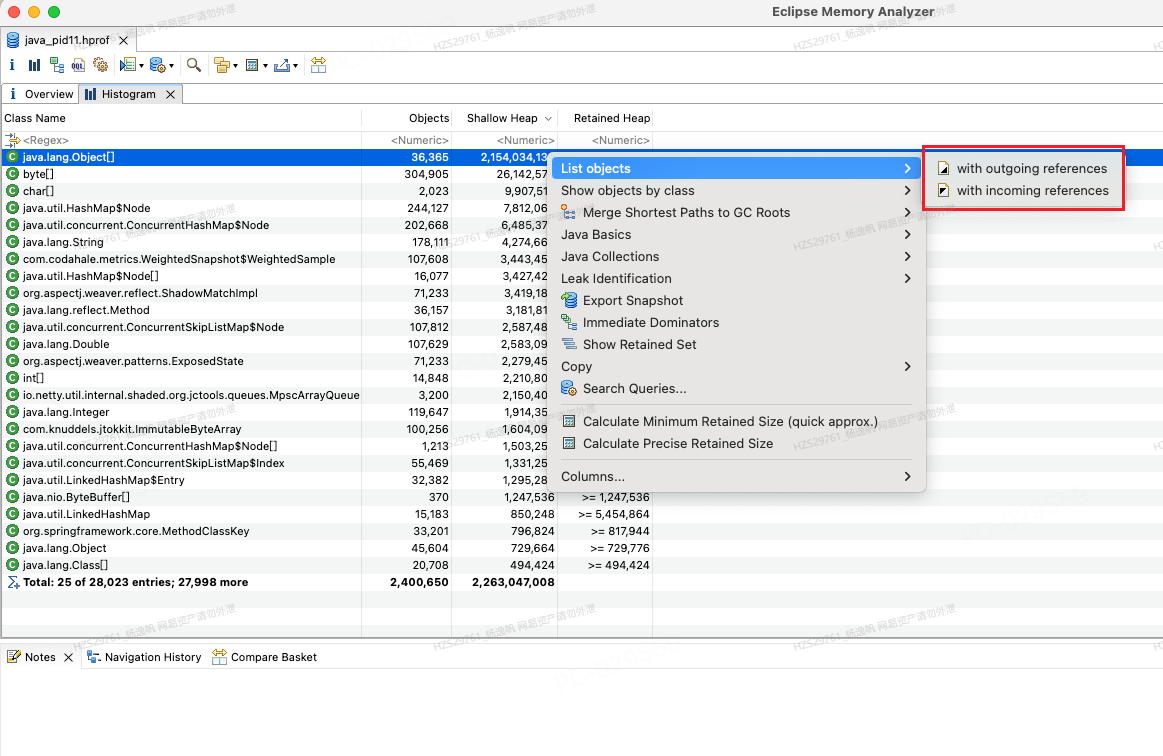Choose Export Snapshot from the context menu
The width and height of the screenshot is (1163, 756).
click(x=737, y=300)
